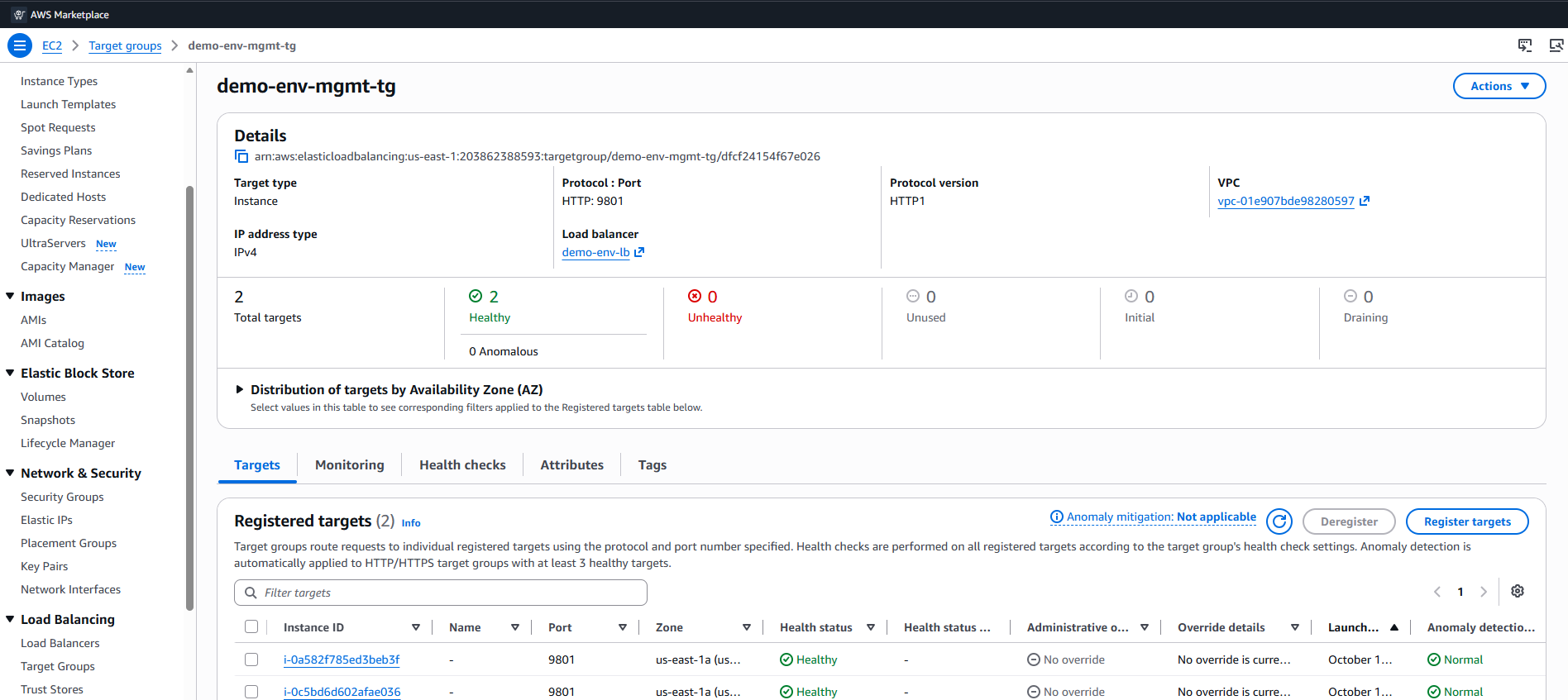Go to next page of targets
The height and width of the screenshot is (700, 1568).
click(1484, 592)
